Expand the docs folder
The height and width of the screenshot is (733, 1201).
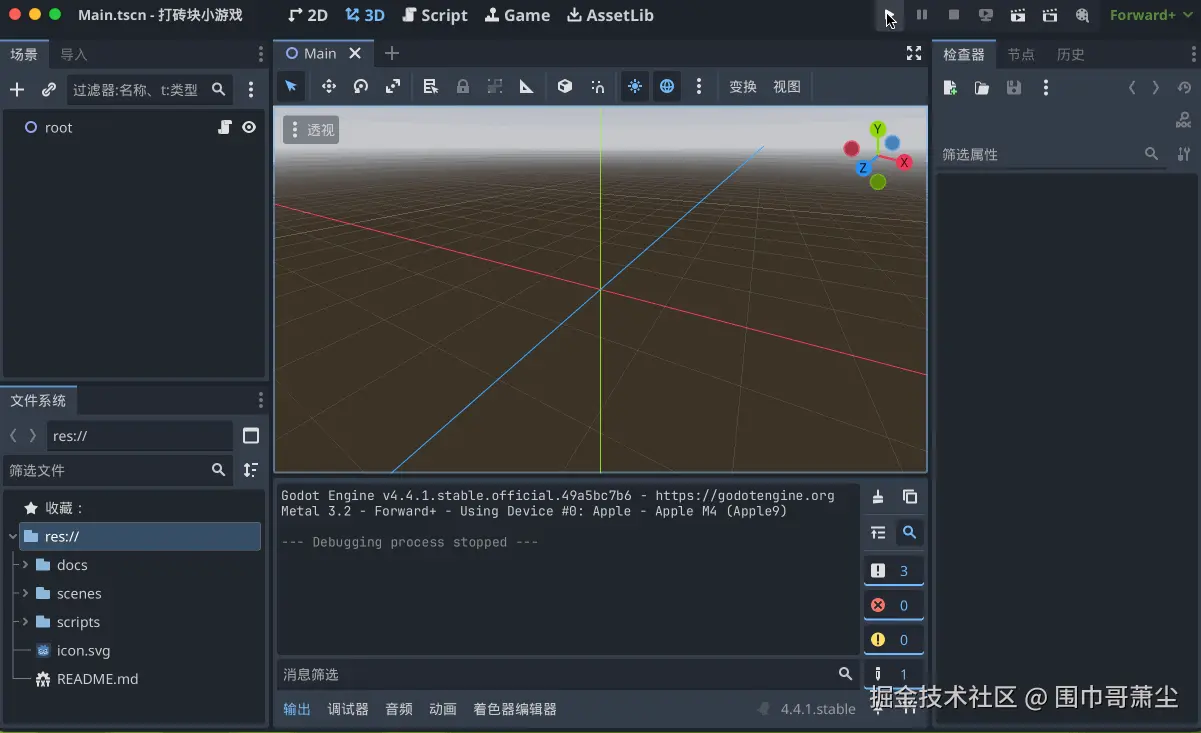(25, 565)
